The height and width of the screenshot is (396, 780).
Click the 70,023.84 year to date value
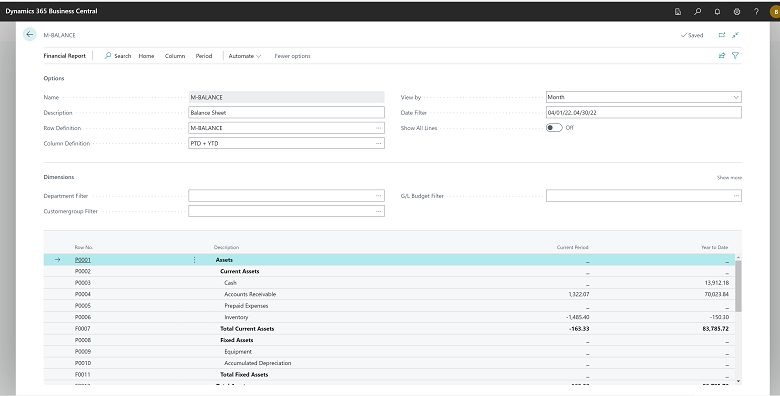tap(716, 294)
